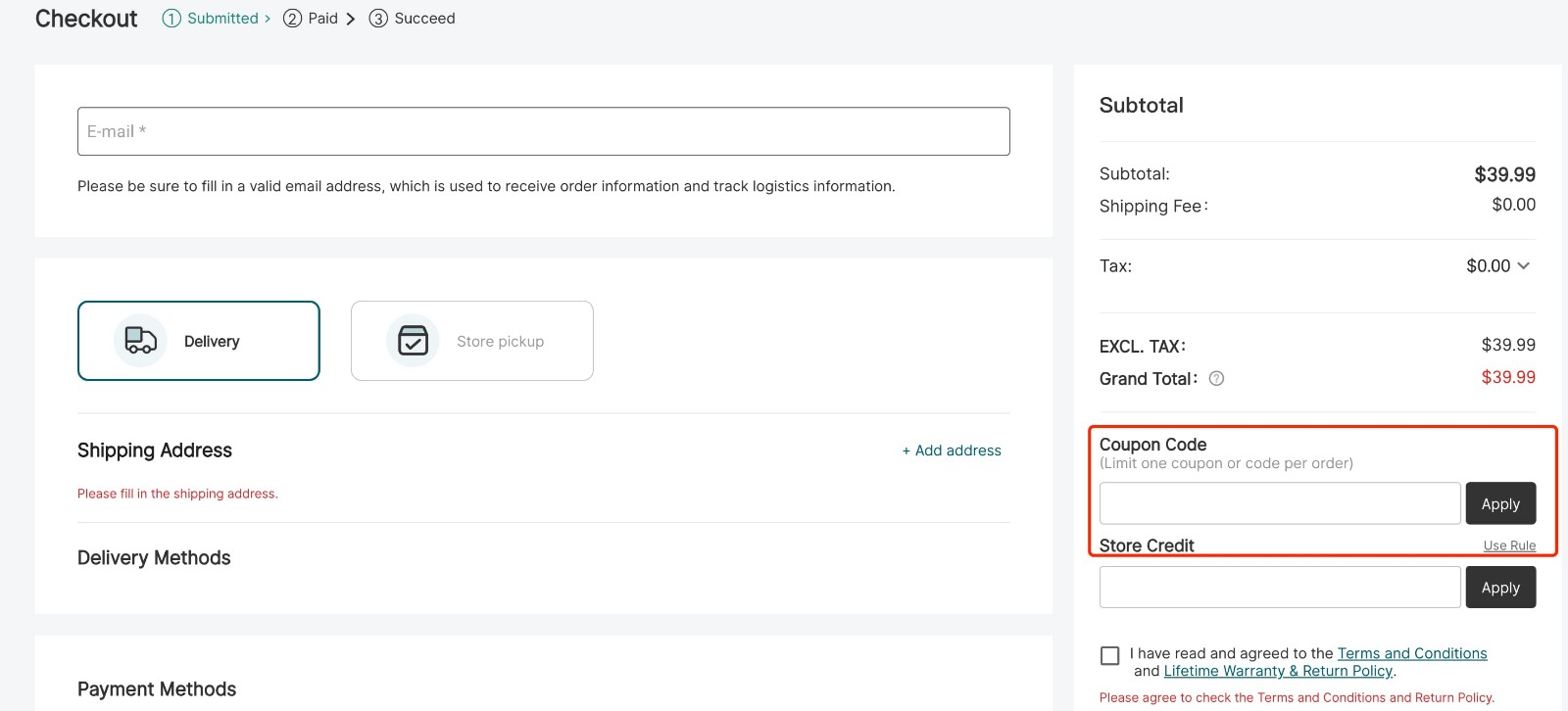Viewport: 1568px width, 711px height.
Task: Click the bold Subtotal $39.99 amount
Action: coord(1504,174)
